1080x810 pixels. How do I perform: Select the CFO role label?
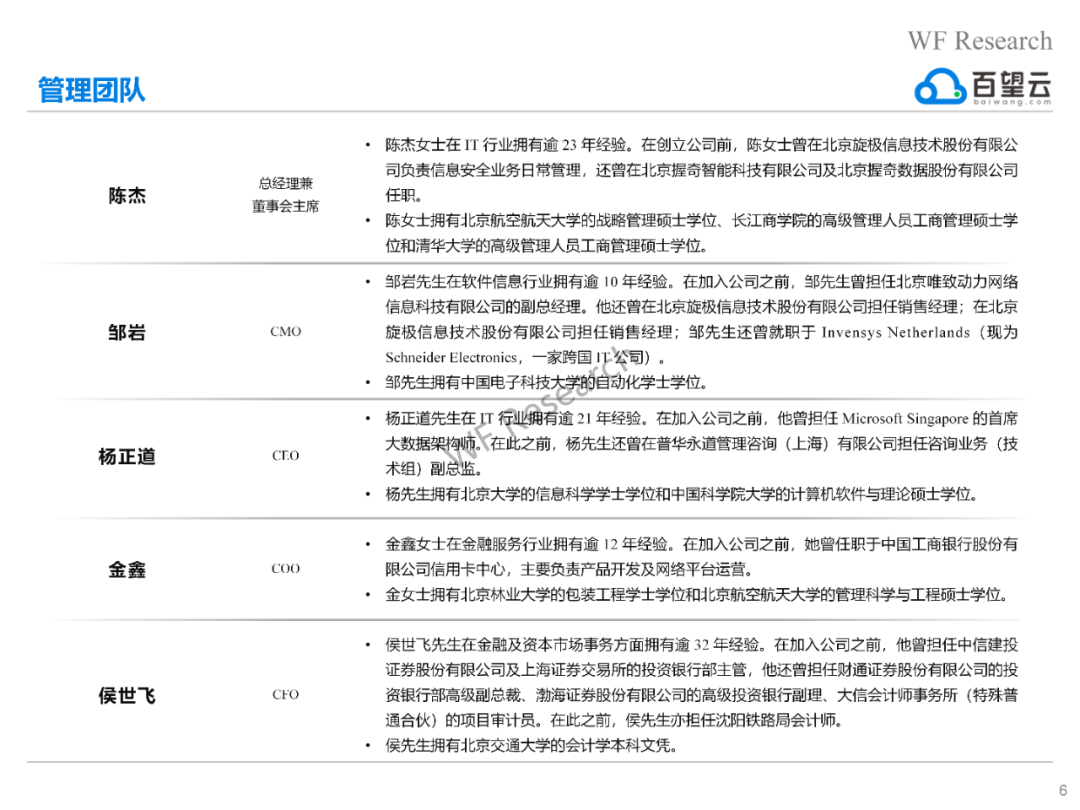285,694
